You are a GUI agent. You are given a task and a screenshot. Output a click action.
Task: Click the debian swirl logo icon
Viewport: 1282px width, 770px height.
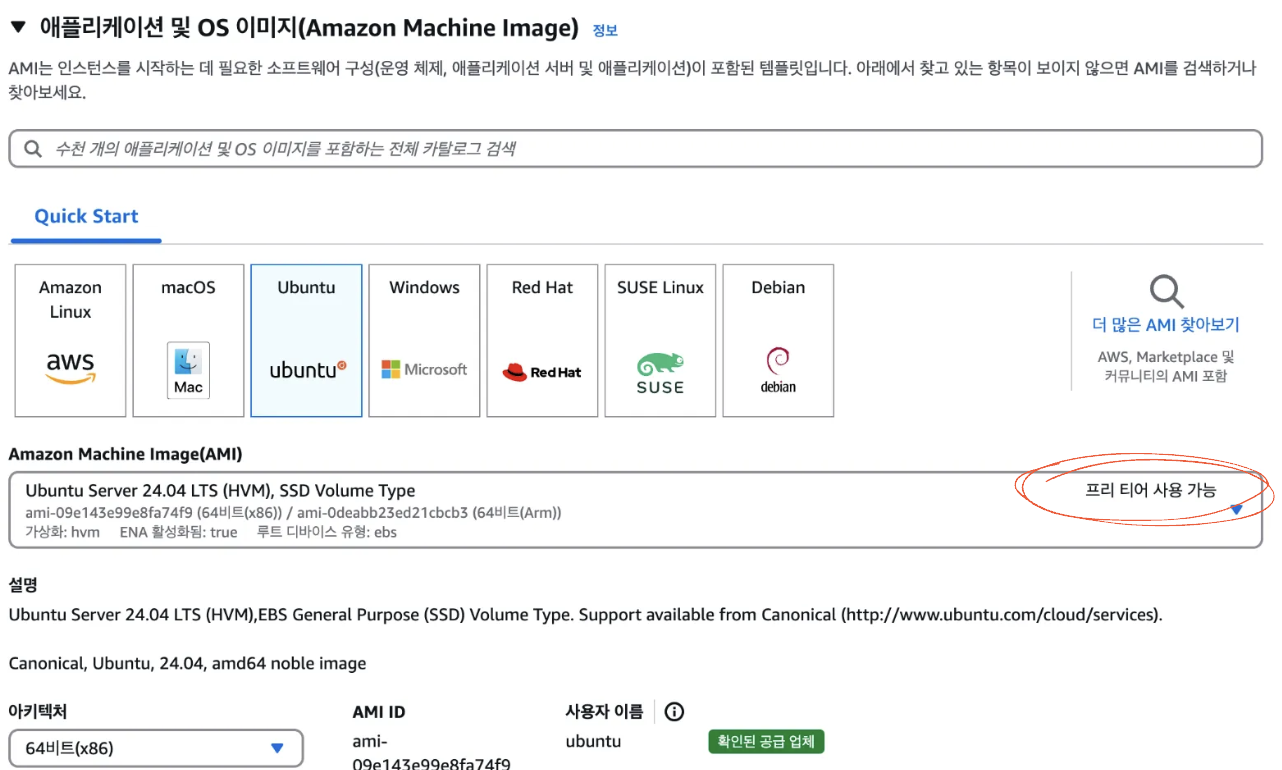point(778,370)
